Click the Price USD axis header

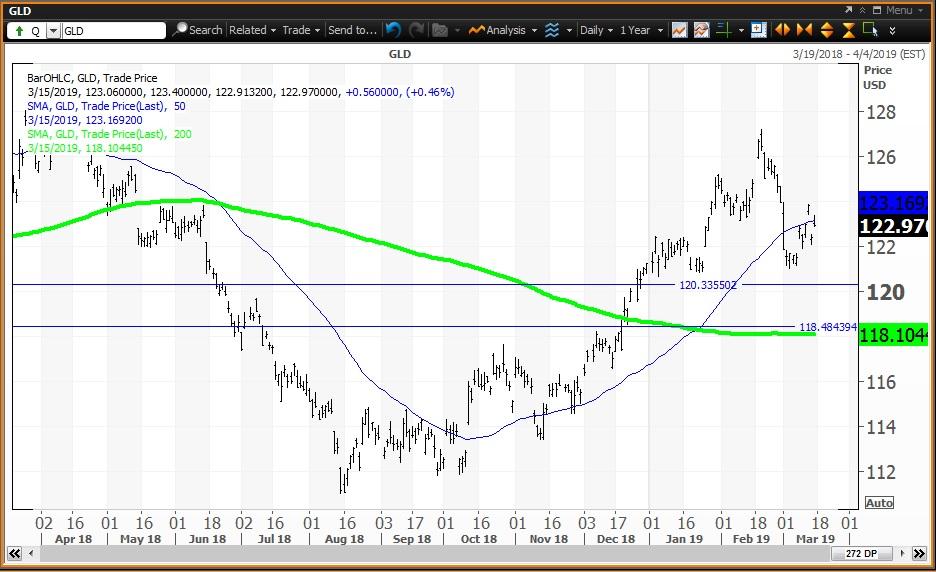pyautogui.click(x=877, y=78)
